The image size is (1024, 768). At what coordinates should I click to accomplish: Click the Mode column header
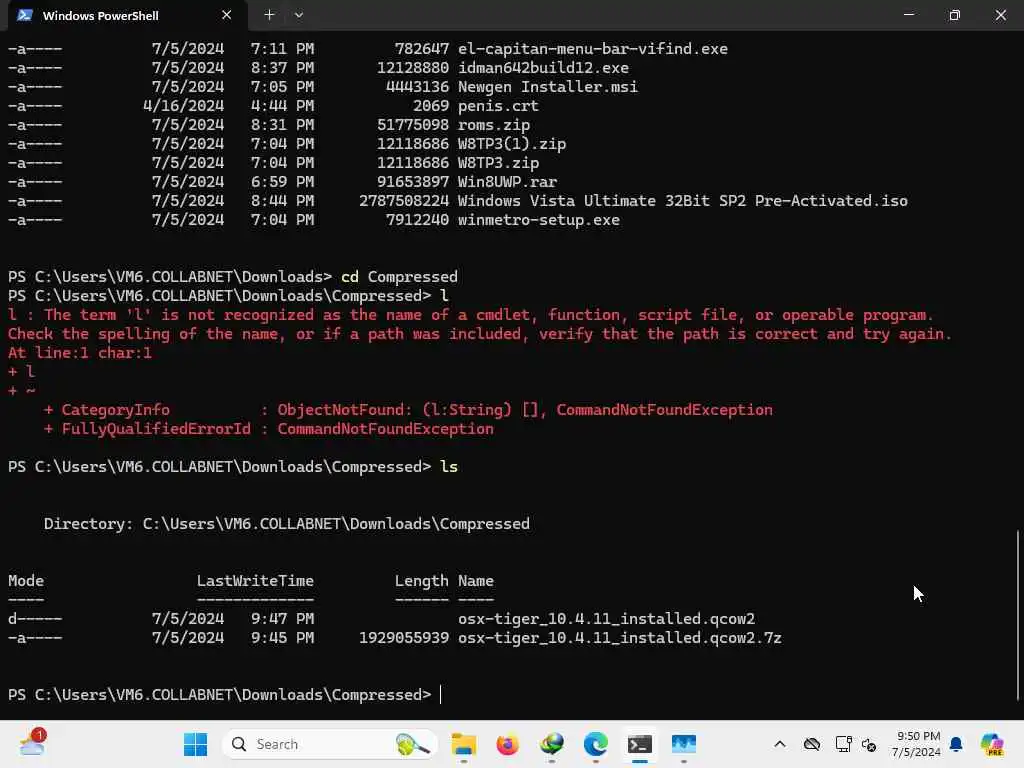pyautogui.click(x=25, y=581)
